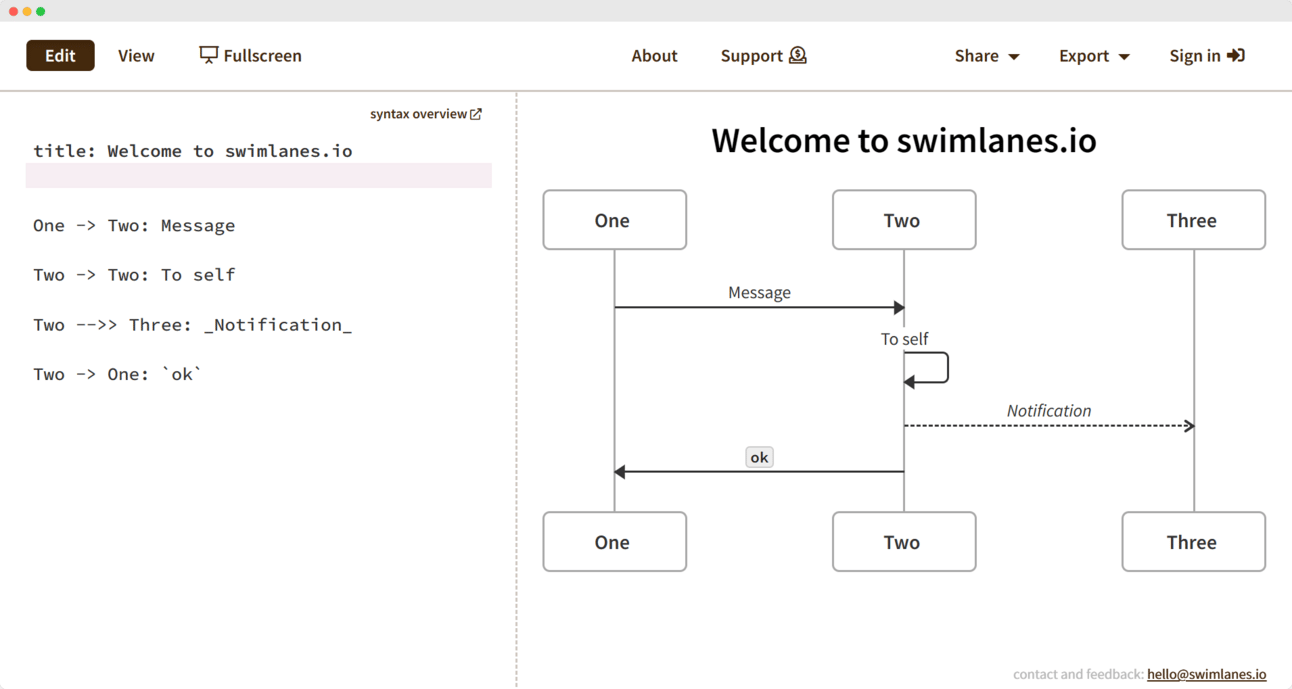Viewport: 1292px width, 689px height.
Task: Click the ok code label in diagram
Action: coord(759,458)
